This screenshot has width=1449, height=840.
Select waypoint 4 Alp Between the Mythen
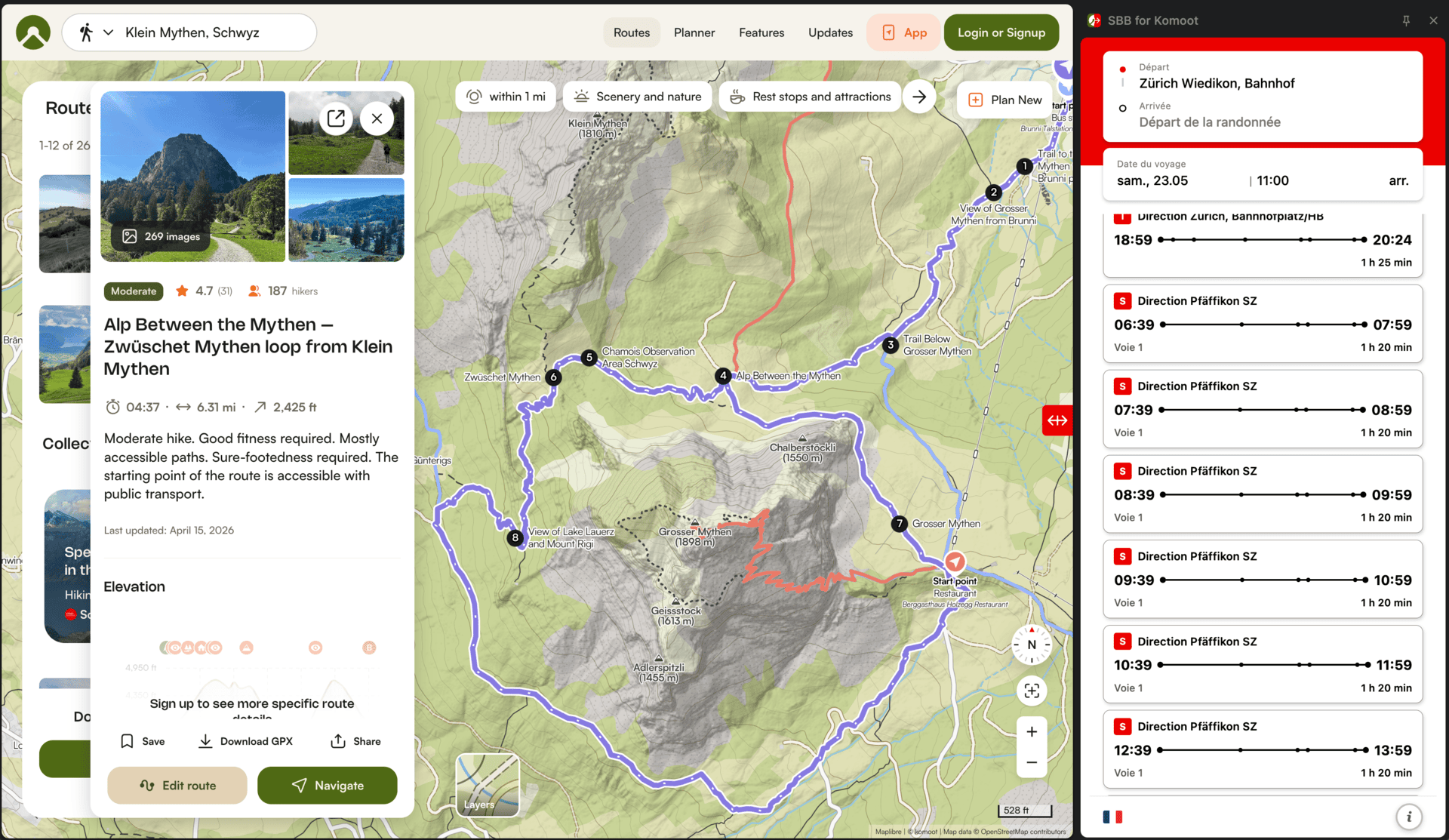point(723,375)
